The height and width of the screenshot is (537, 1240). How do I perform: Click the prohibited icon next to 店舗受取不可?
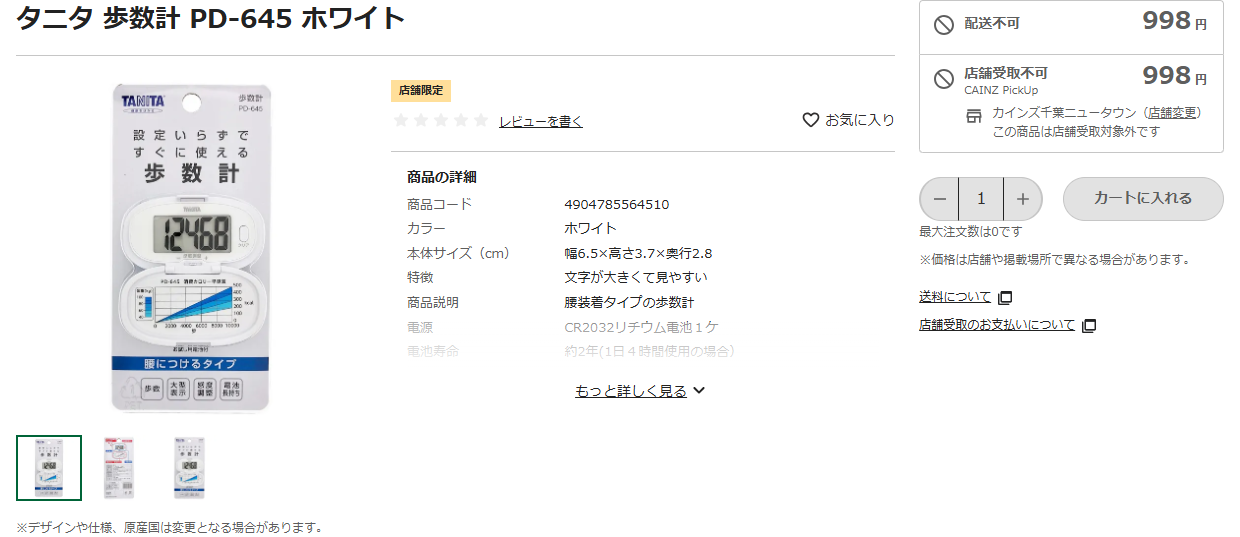point(943,79)
